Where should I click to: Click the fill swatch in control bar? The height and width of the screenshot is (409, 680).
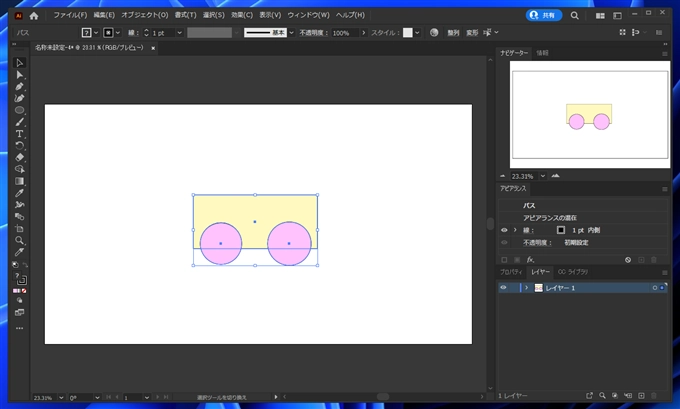click(x=86, y=33)
